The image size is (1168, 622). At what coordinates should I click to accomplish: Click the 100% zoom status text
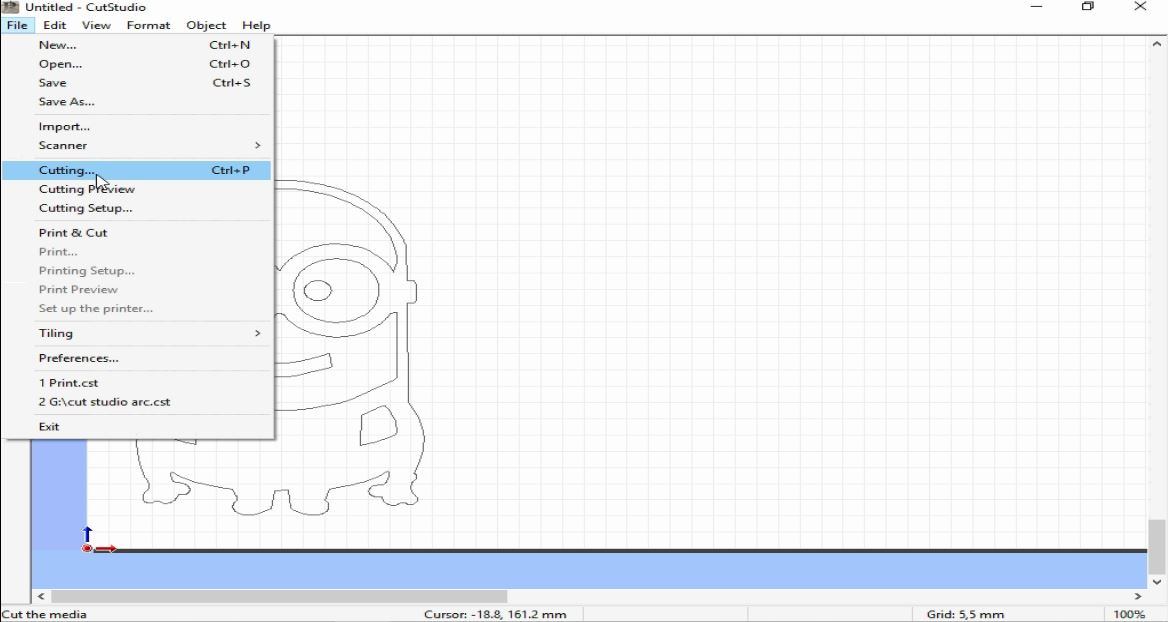pyautogui.click(x=1129, y=615)
